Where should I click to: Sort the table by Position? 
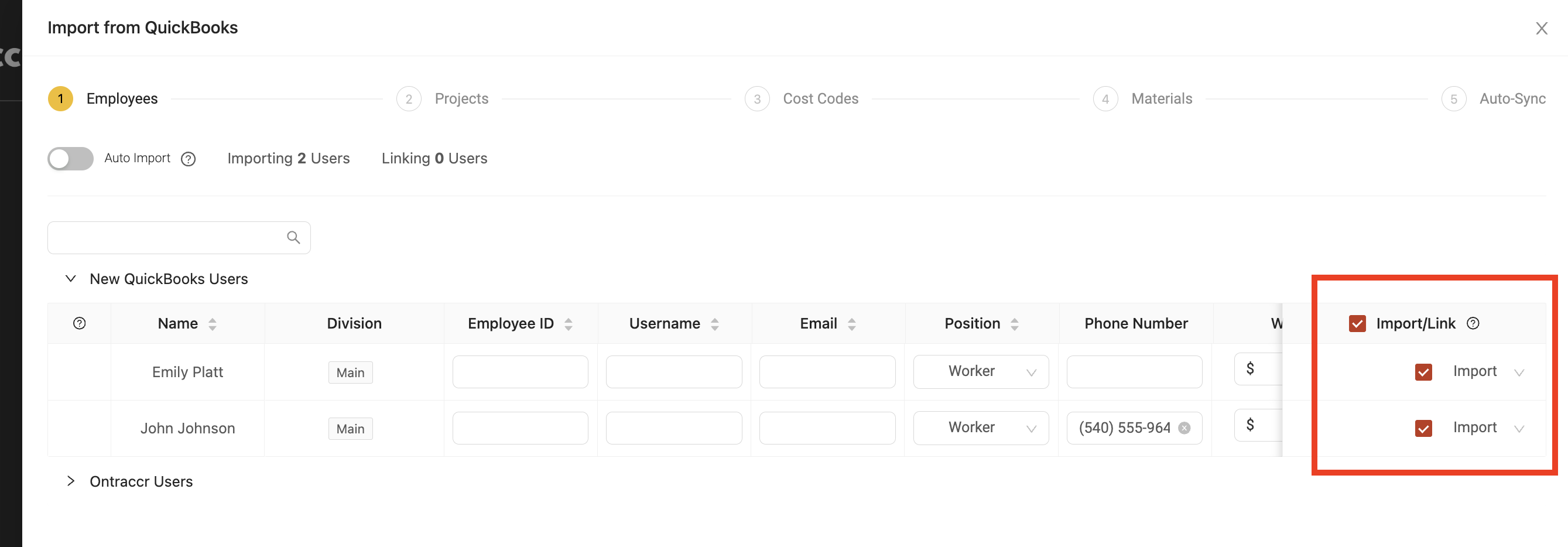[1014, 324]
